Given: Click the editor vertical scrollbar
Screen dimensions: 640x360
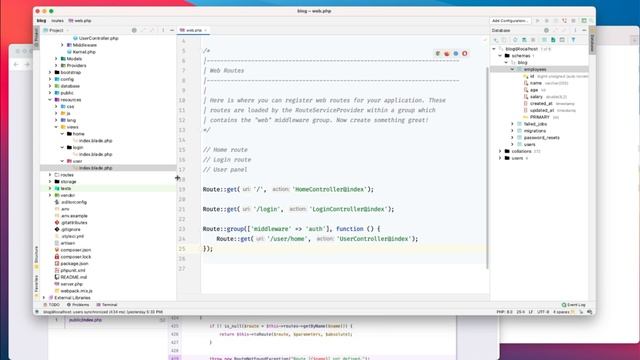Looking at the screenshot, I should tap(487, 167).
